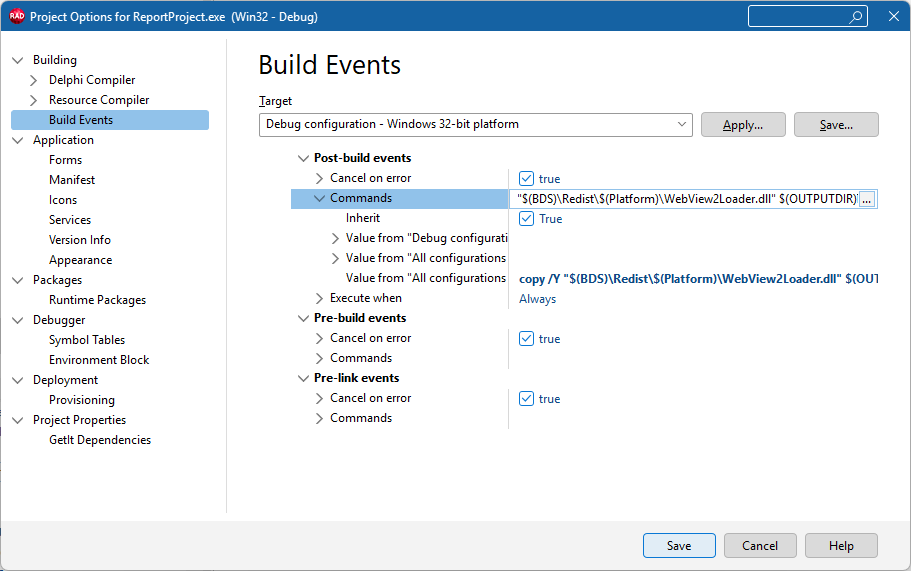Expand Pre-link Cancel on error row
Screen dimensions: 911x571
tap(319, 398)
